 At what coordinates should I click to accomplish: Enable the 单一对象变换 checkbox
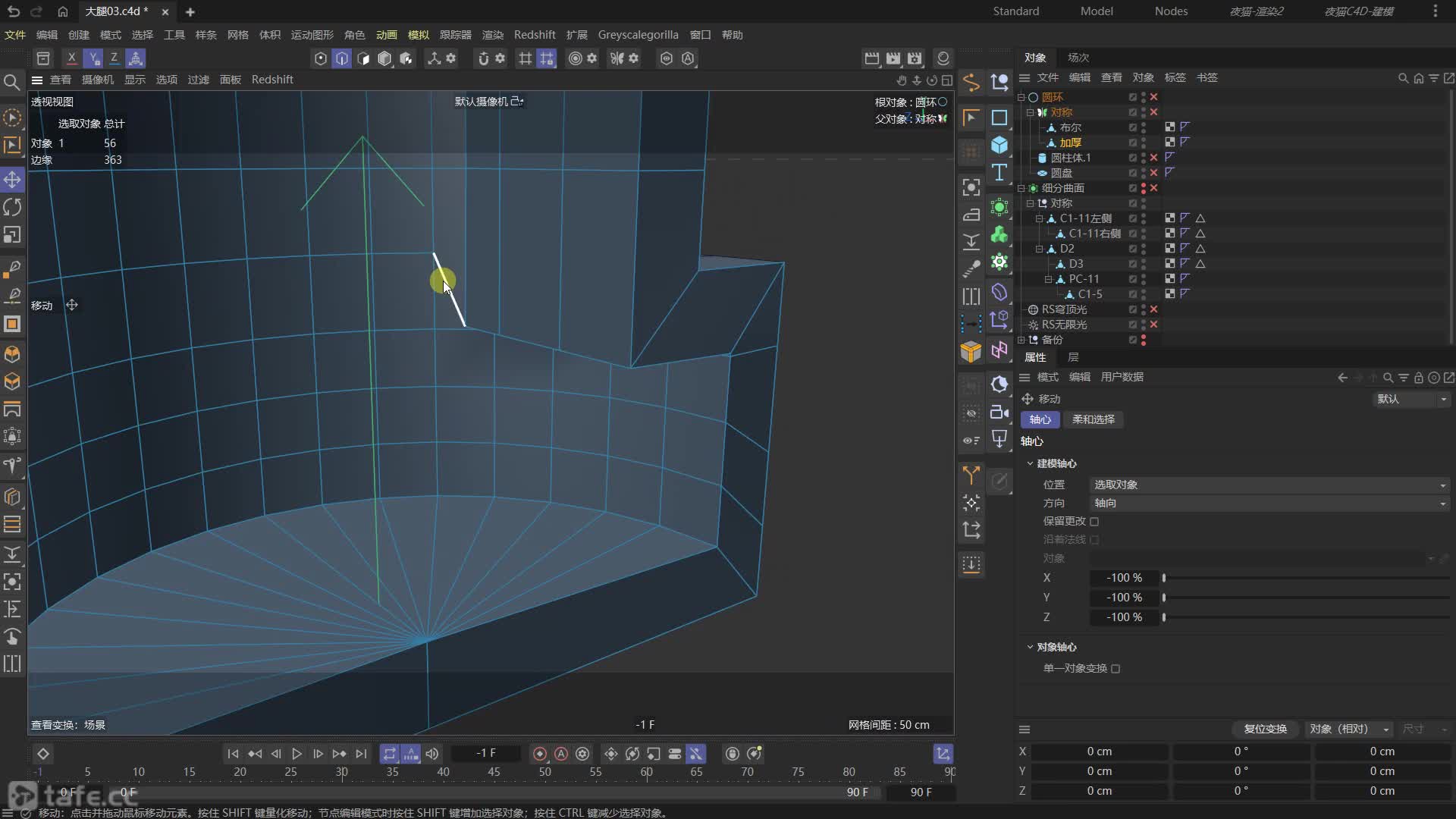click(x=1116, y=669)
